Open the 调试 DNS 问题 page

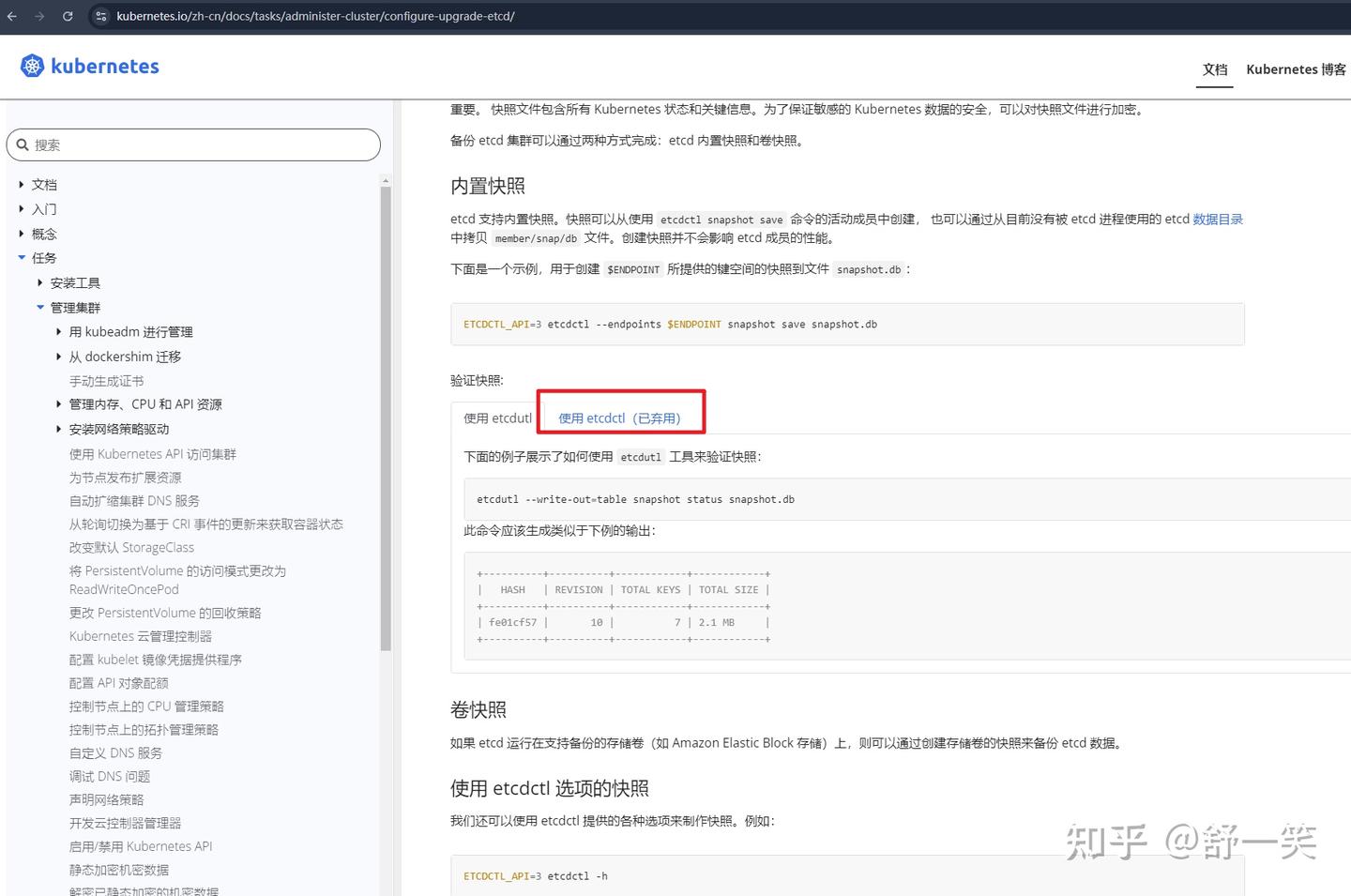tap(109, 776)
